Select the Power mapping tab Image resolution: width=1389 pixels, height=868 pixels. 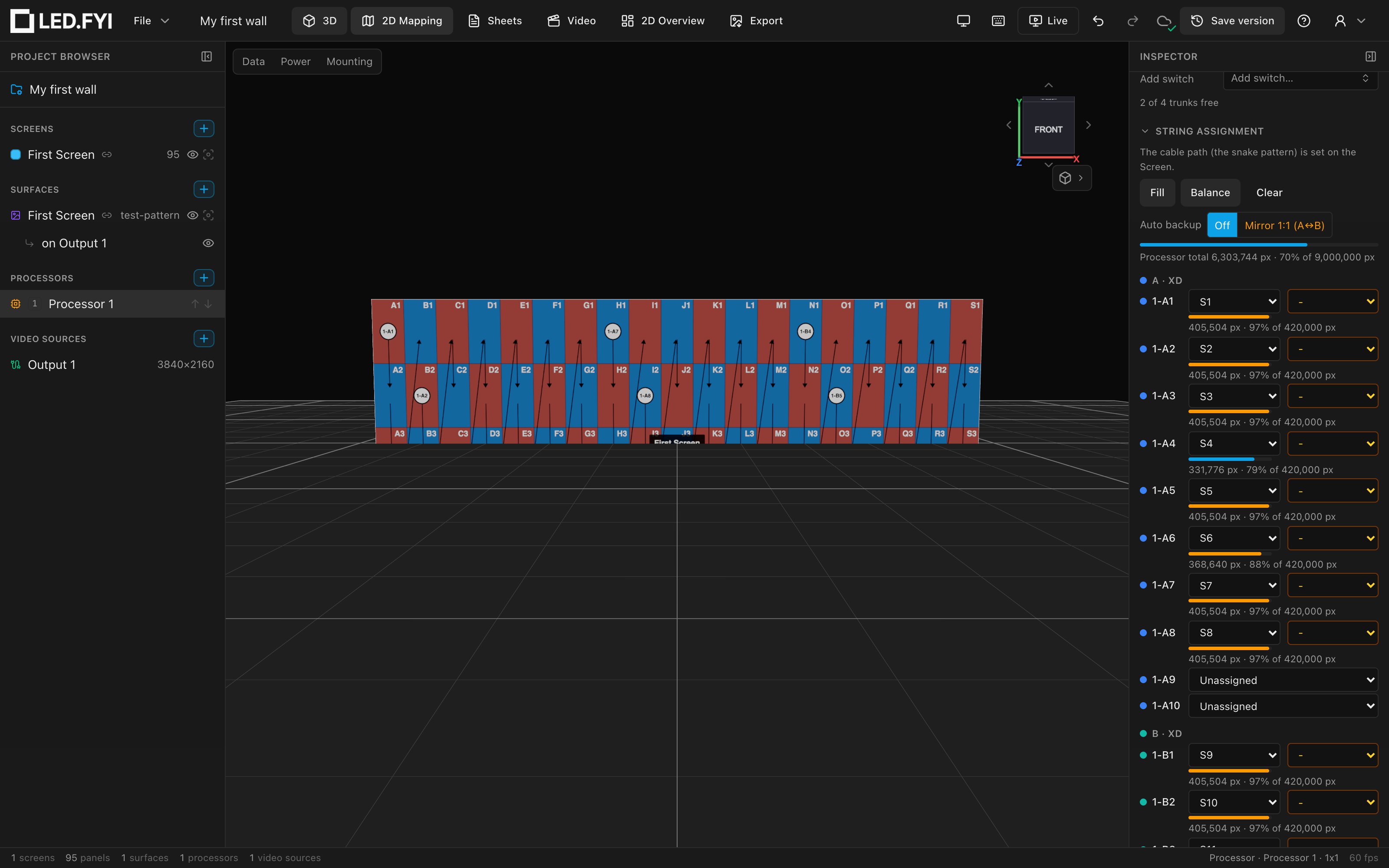[x=296, y=62]
